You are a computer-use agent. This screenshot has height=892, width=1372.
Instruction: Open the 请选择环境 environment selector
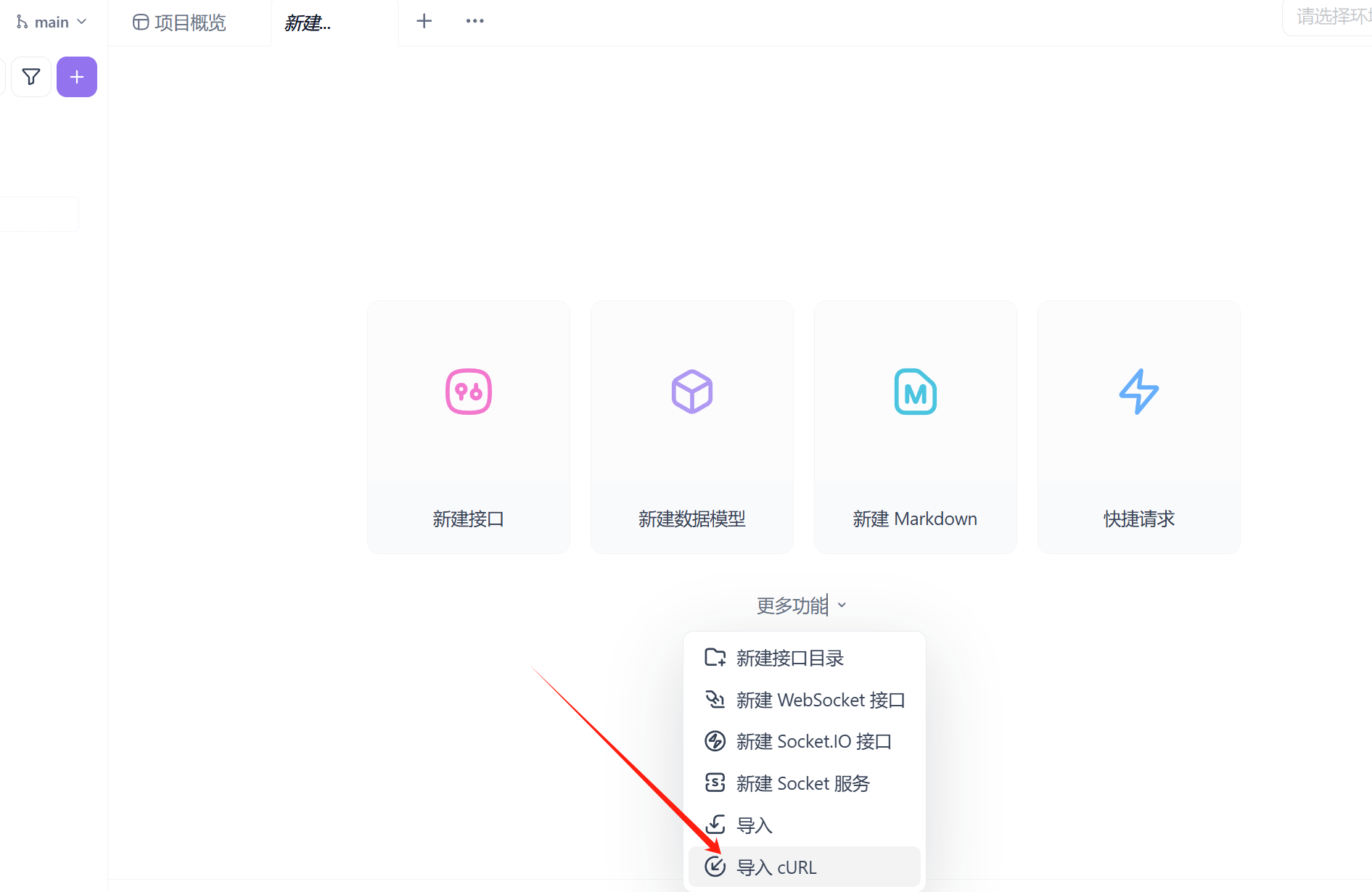click(x=1328, y=17)
